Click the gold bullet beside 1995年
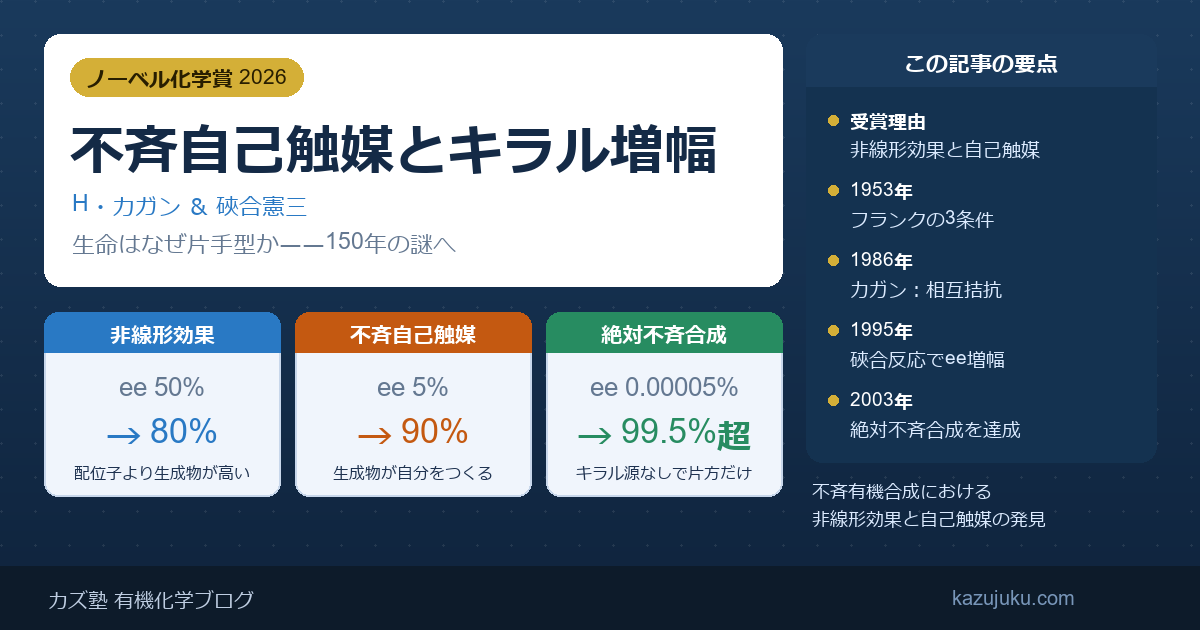1200x630 pixels. click(x=833, y=330)
